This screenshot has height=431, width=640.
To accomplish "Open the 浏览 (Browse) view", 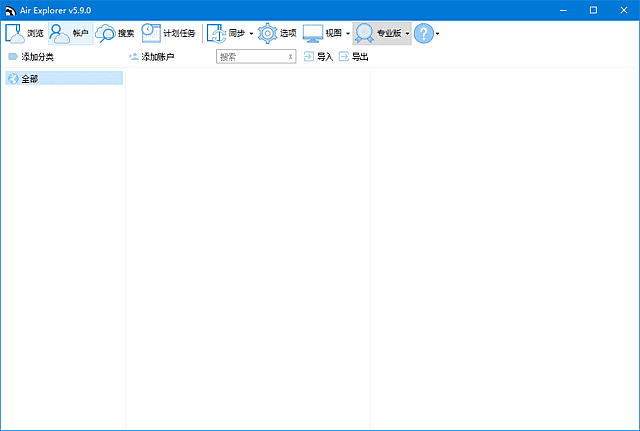I will (24, 33).
